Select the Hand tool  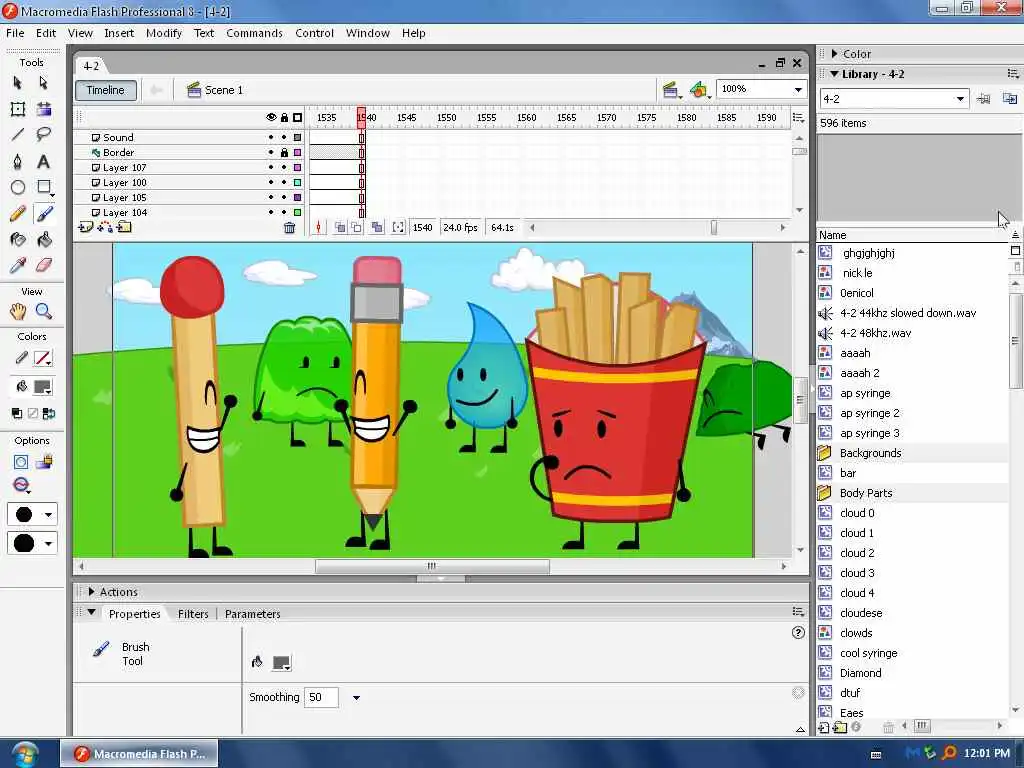coord(18,312)
